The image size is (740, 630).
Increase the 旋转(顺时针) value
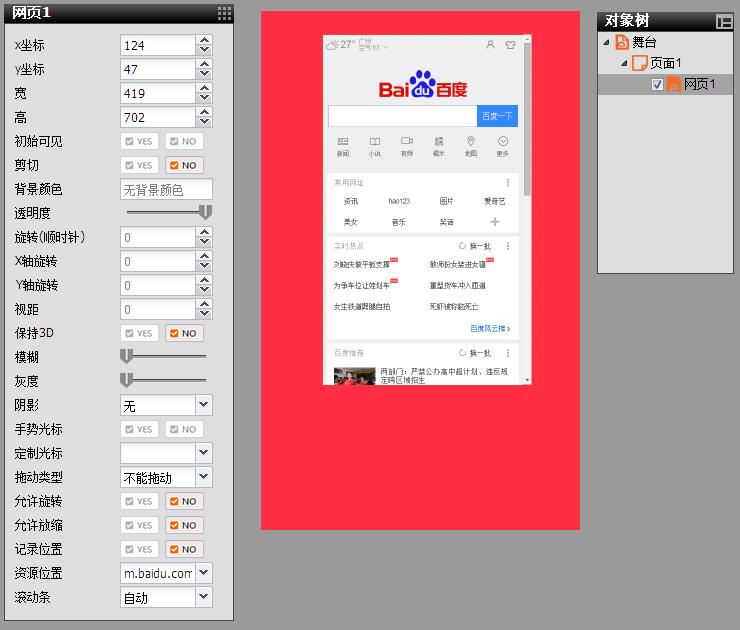[204, 232]
